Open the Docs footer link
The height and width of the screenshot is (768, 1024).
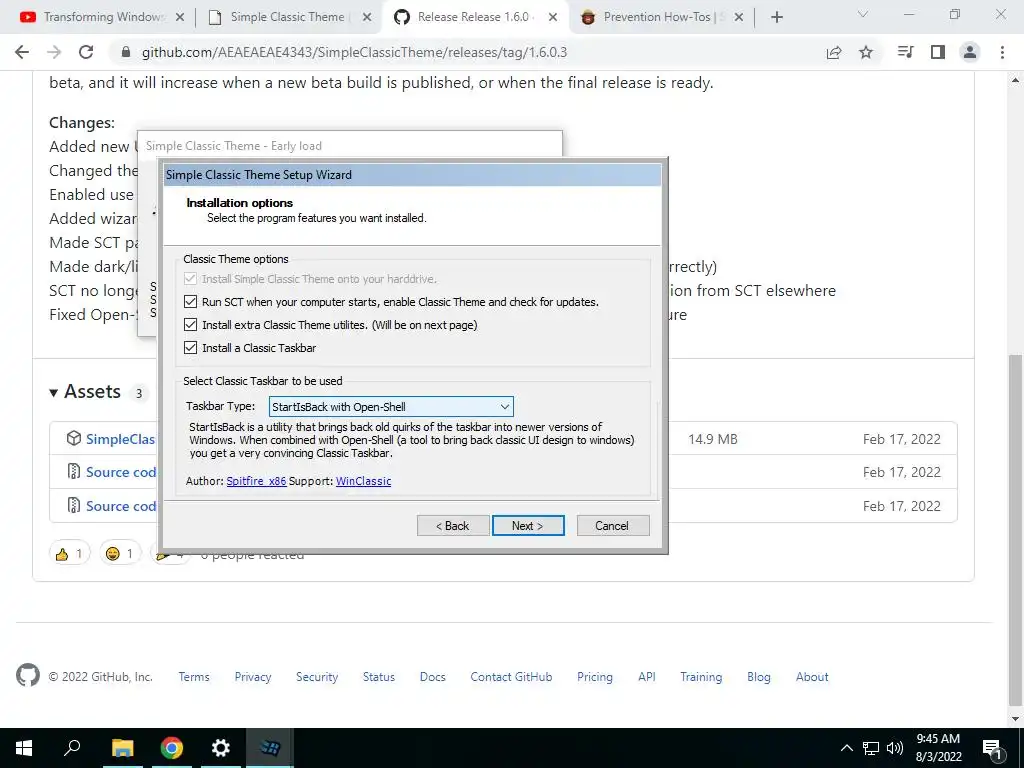pyautogui.click(x=432, y=677)
